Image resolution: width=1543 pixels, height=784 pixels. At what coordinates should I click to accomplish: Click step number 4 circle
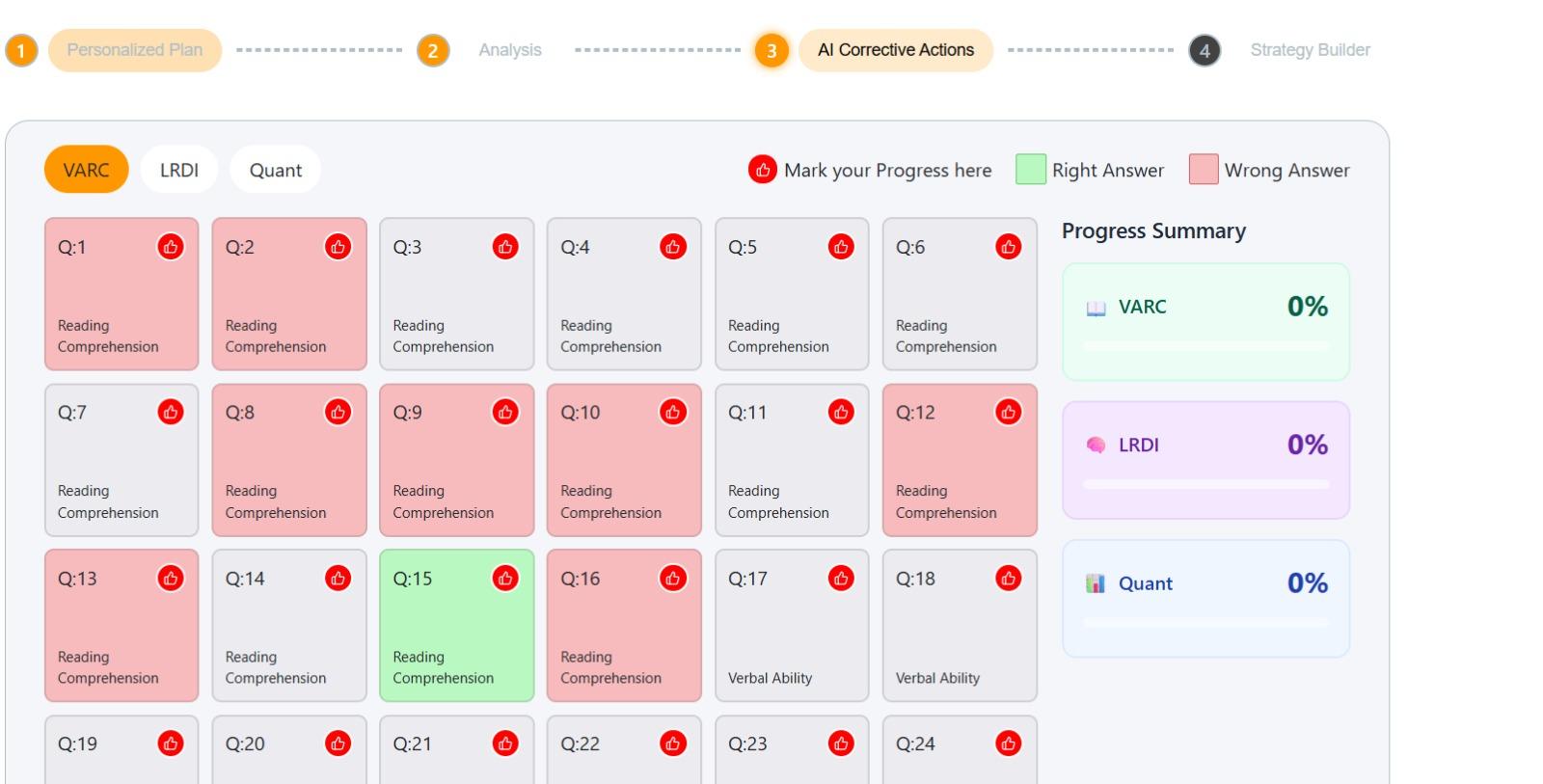[x=1205, y=50]
